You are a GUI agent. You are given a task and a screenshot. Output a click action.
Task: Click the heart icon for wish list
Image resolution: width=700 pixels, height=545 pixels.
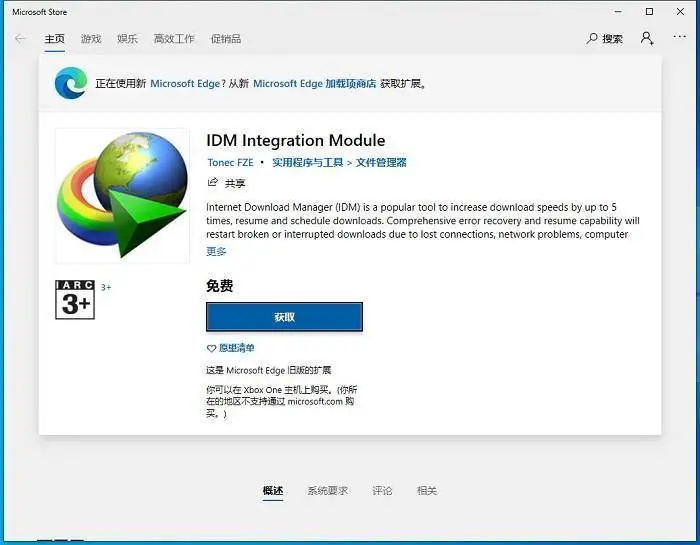click(x=211, y=349)
